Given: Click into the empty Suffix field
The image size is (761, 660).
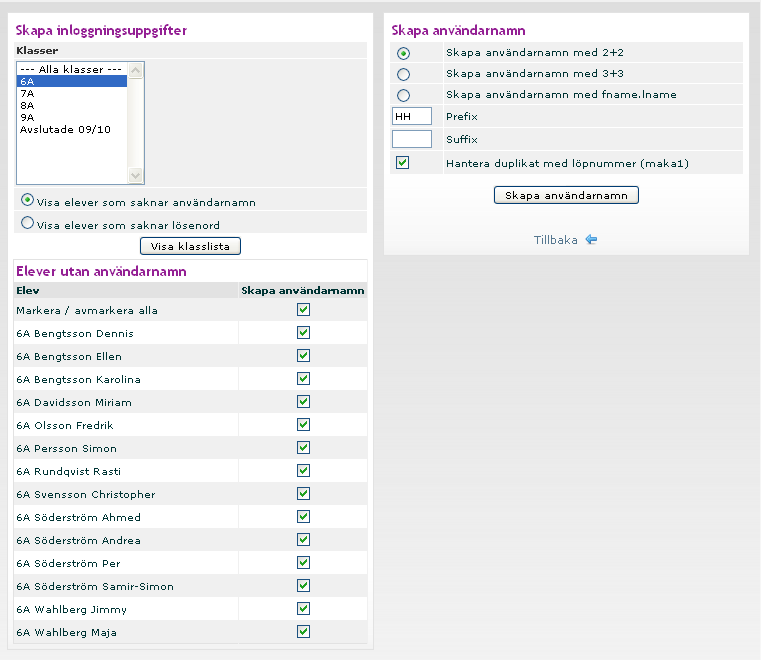Looking at the screenshot, I should click(412, 139).
